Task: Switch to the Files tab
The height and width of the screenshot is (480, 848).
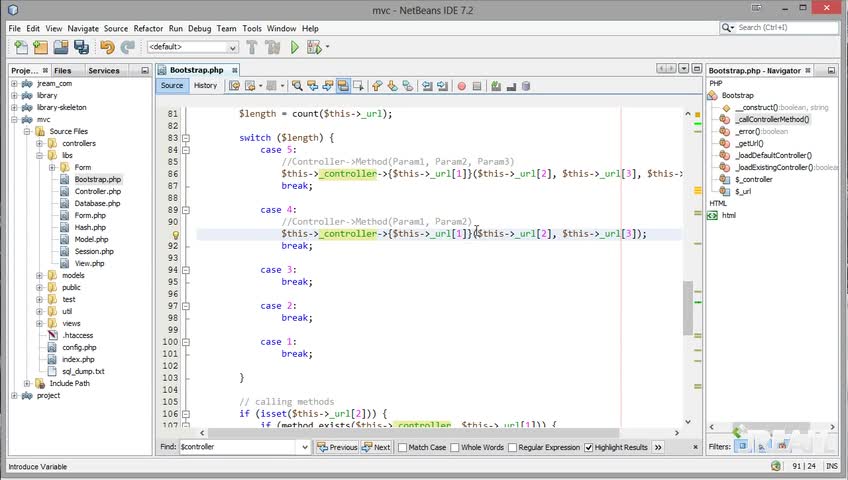Action: coord(63,70)
